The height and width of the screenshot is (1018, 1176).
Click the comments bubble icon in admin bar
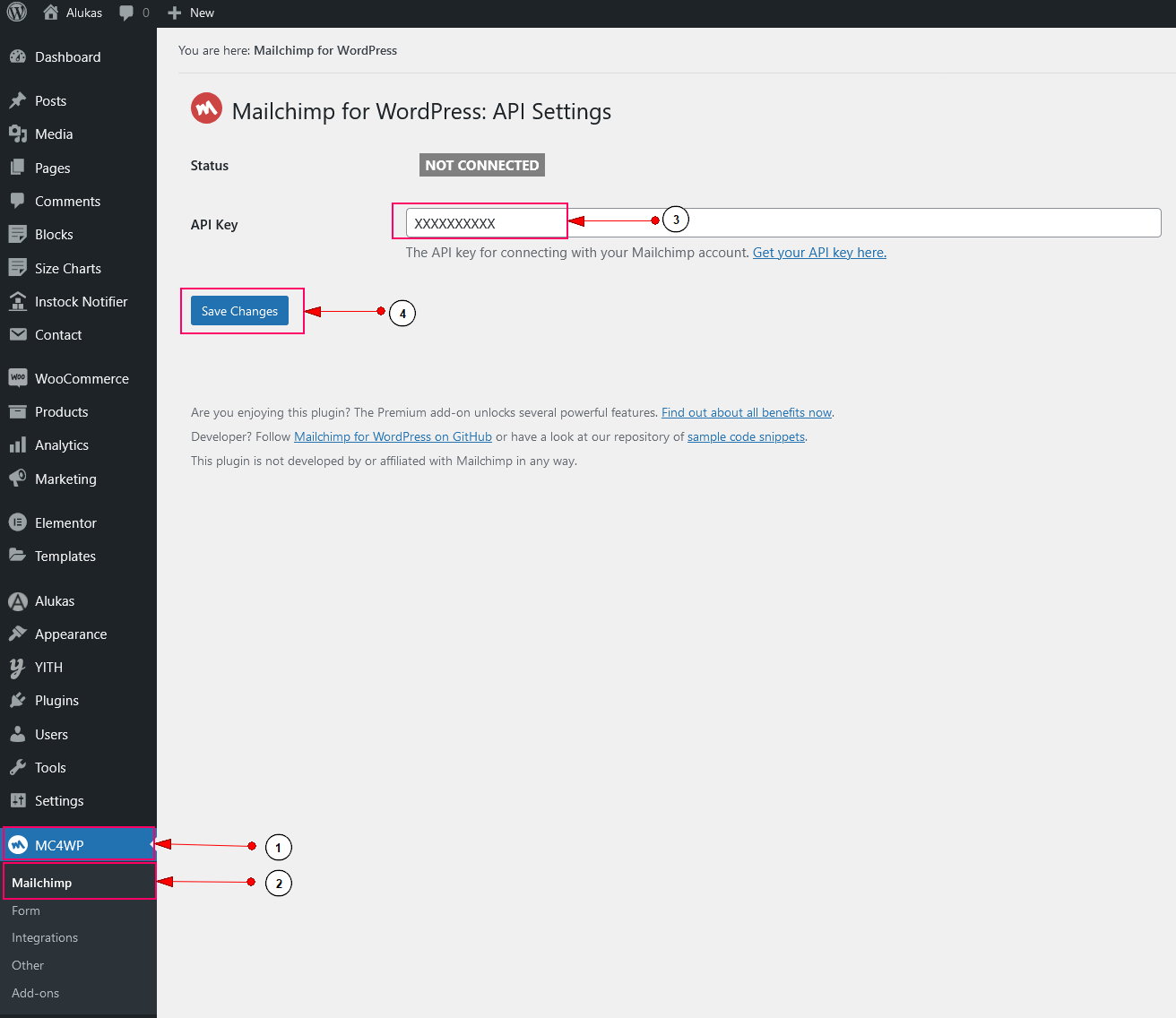126,13
